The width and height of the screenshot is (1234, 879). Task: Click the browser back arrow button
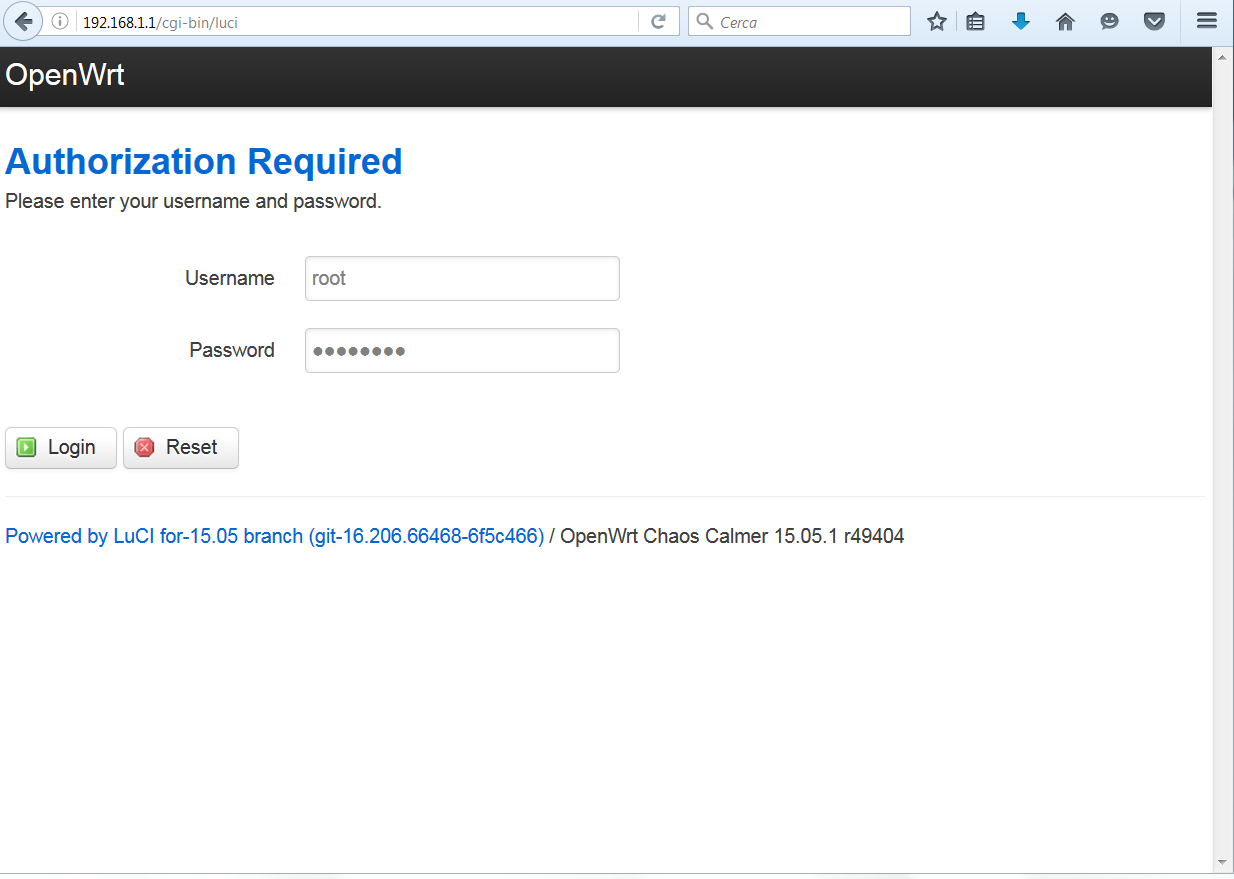pyautogui.click(x=23, y=22)
